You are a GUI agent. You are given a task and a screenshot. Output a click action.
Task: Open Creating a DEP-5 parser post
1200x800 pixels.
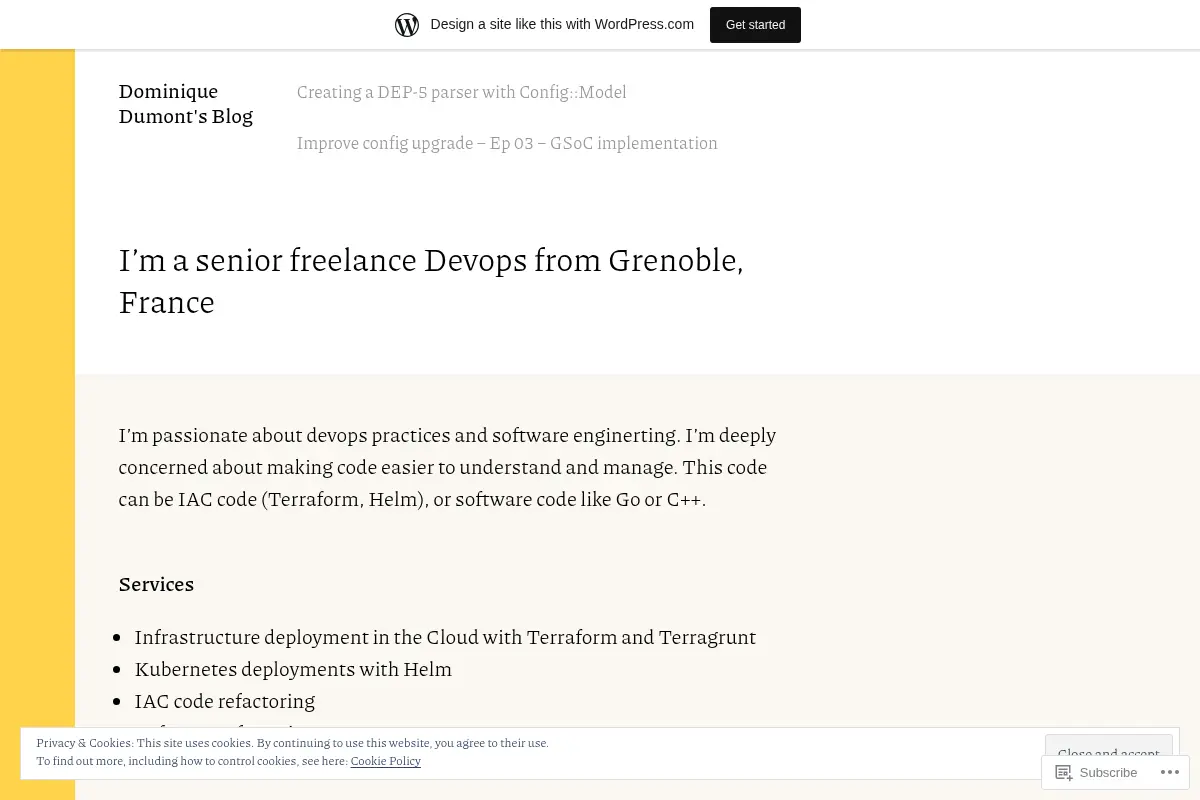click(462, 92)
